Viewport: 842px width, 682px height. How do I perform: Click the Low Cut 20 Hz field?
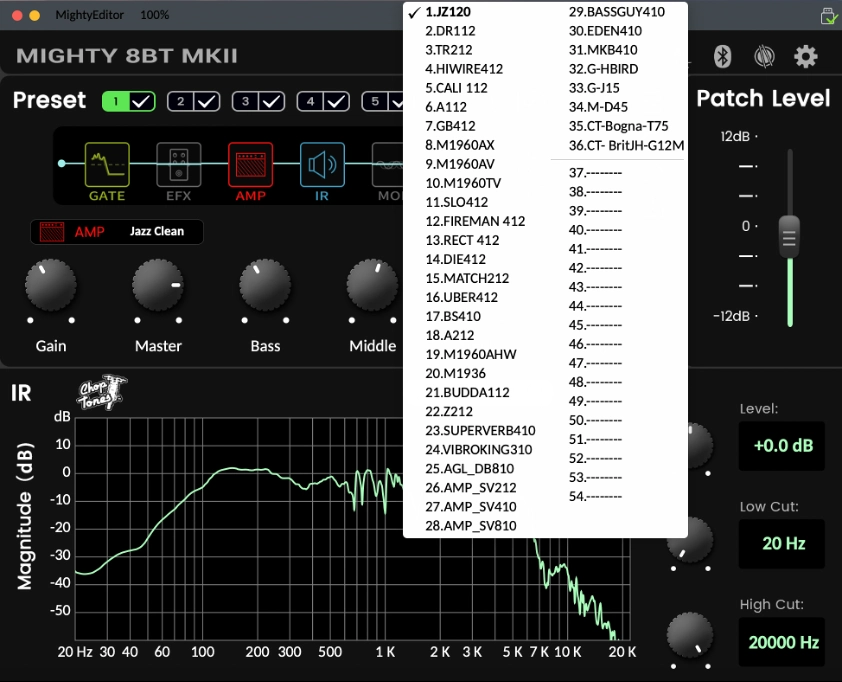(x=783, y=544)
